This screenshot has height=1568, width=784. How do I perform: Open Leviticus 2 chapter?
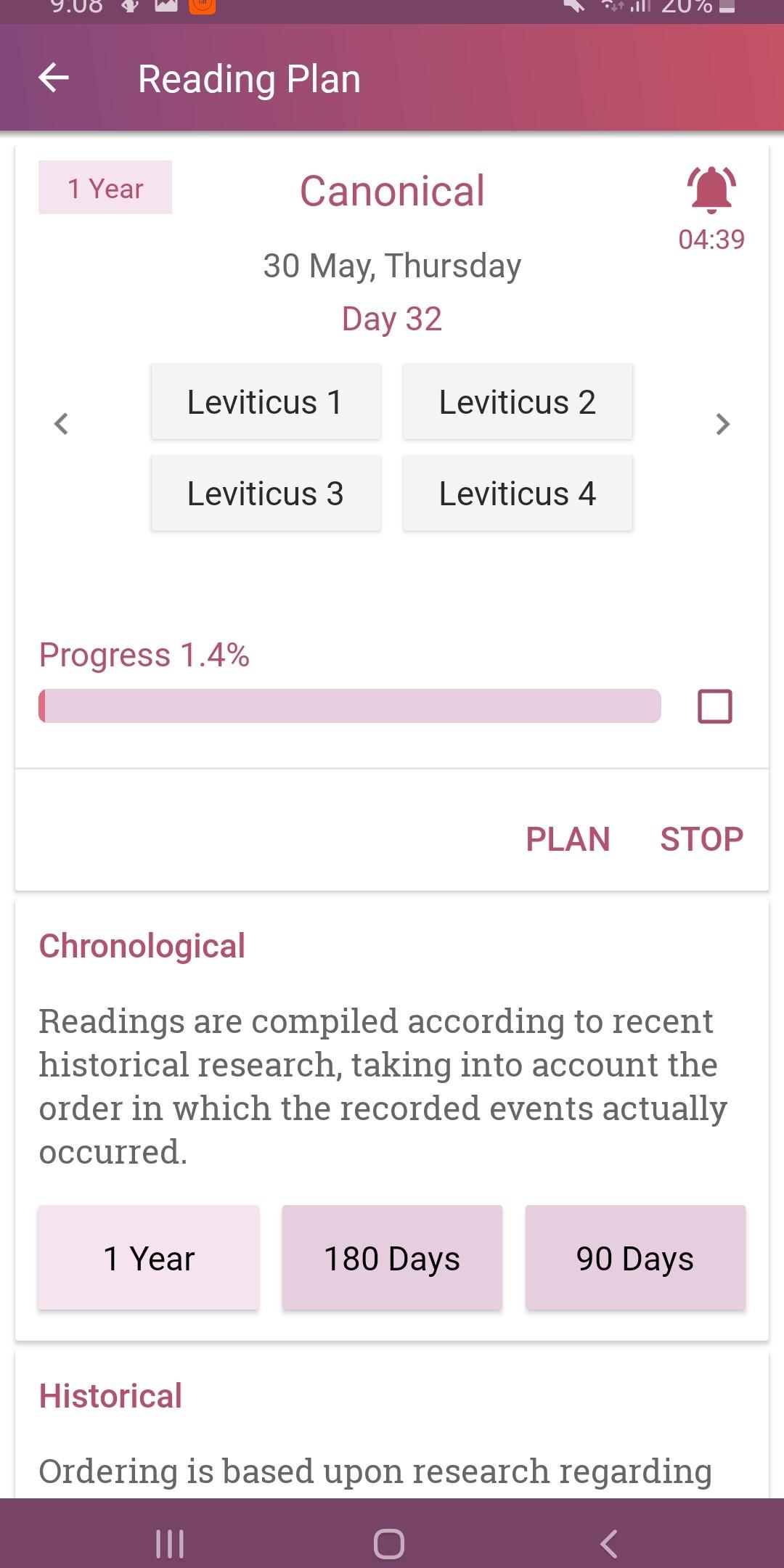pyautogui.click(x=518, y=402)
